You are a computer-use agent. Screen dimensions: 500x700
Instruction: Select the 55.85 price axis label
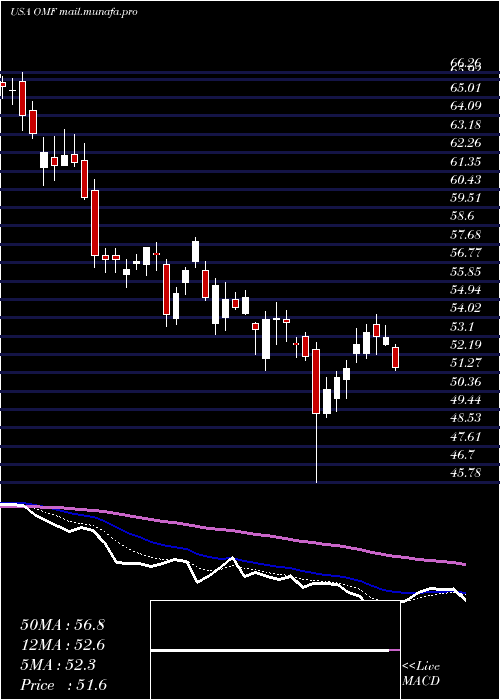click(466, 271)
